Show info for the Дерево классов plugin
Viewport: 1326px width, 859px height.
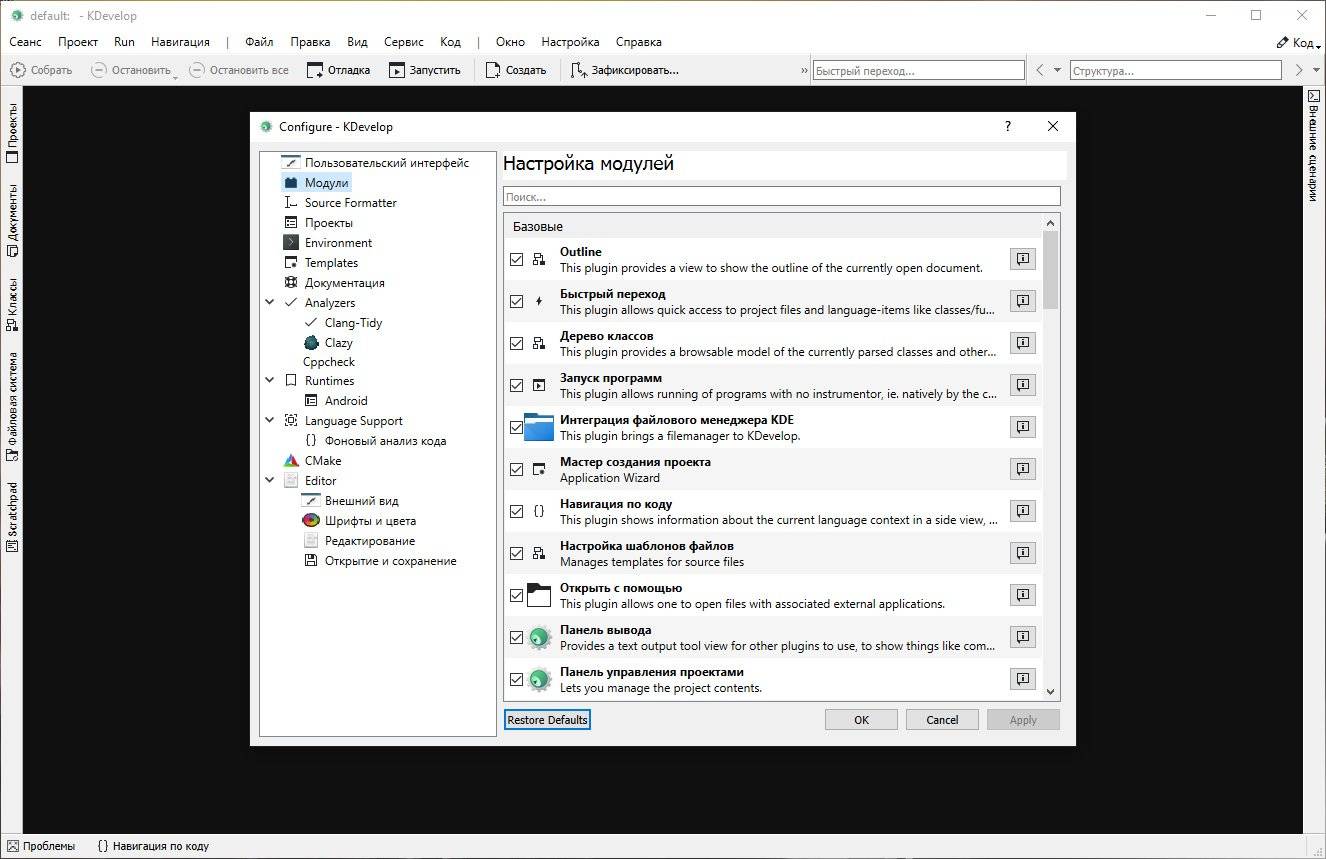coord(1023,343)
